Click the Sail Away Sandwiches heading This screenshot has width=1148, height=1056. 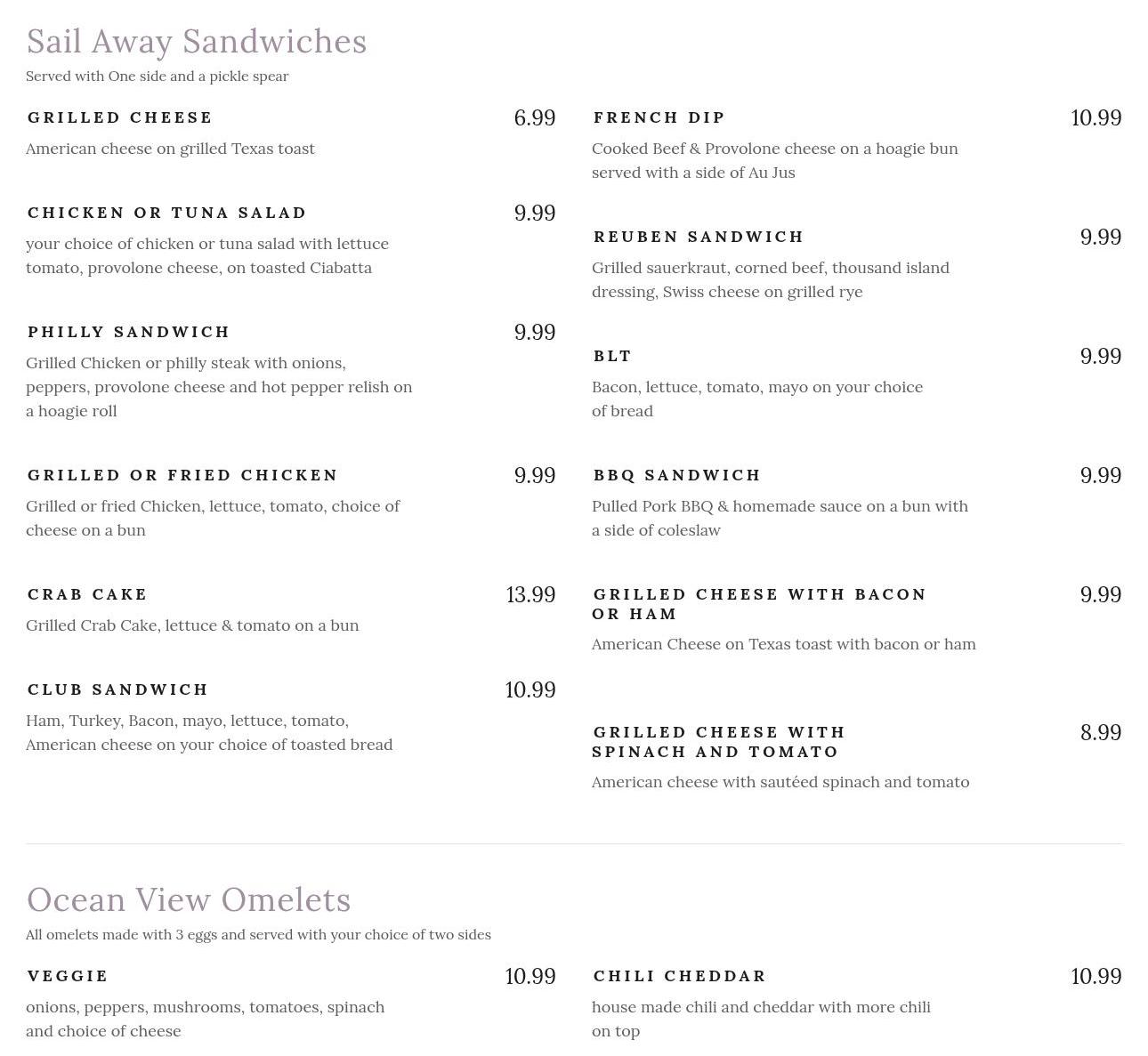[197, 42]
